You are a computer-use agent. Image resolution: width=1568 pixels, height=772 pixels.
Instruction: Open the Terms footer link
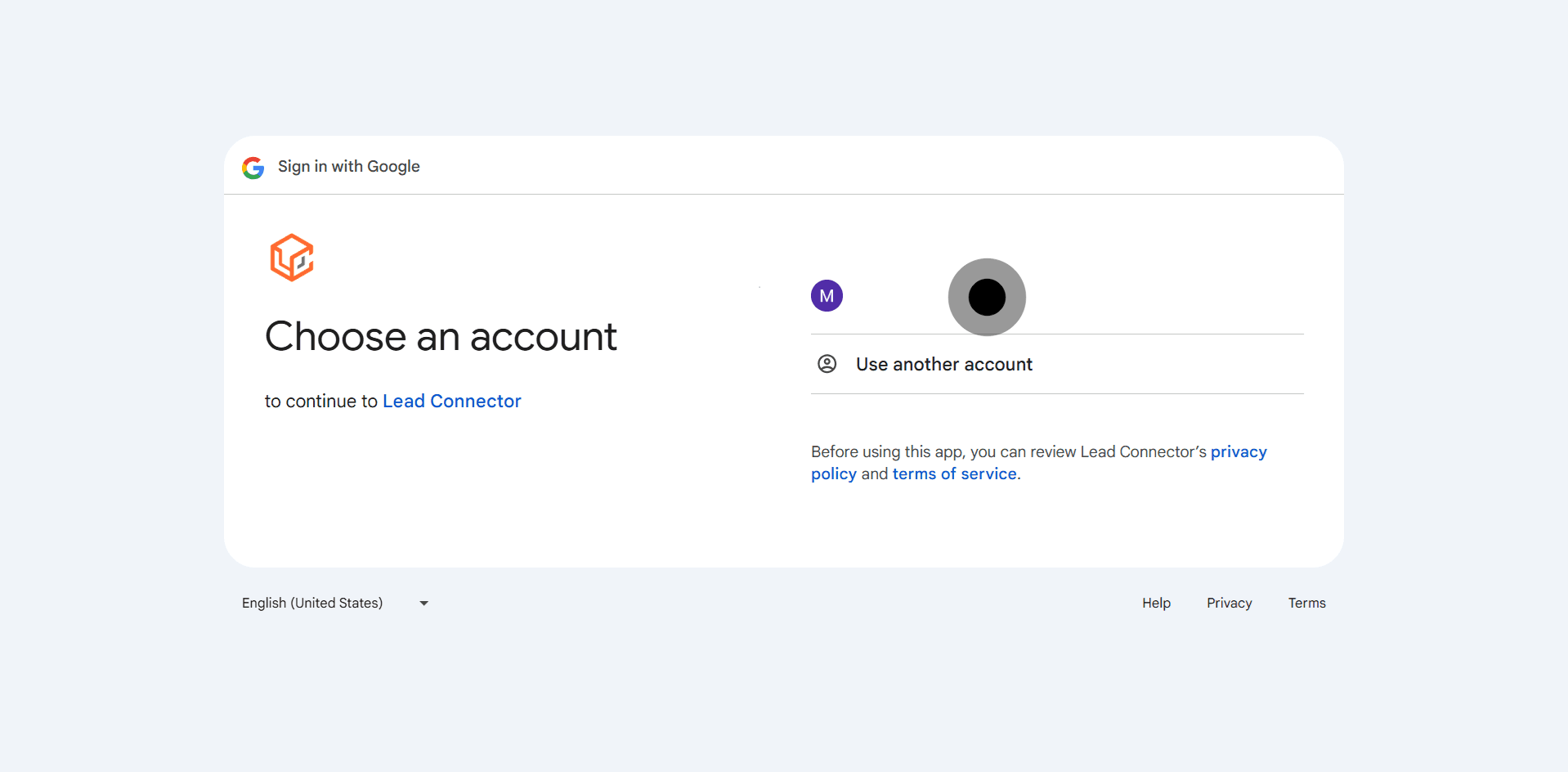pyautogui.click(x=1306, y=604)
